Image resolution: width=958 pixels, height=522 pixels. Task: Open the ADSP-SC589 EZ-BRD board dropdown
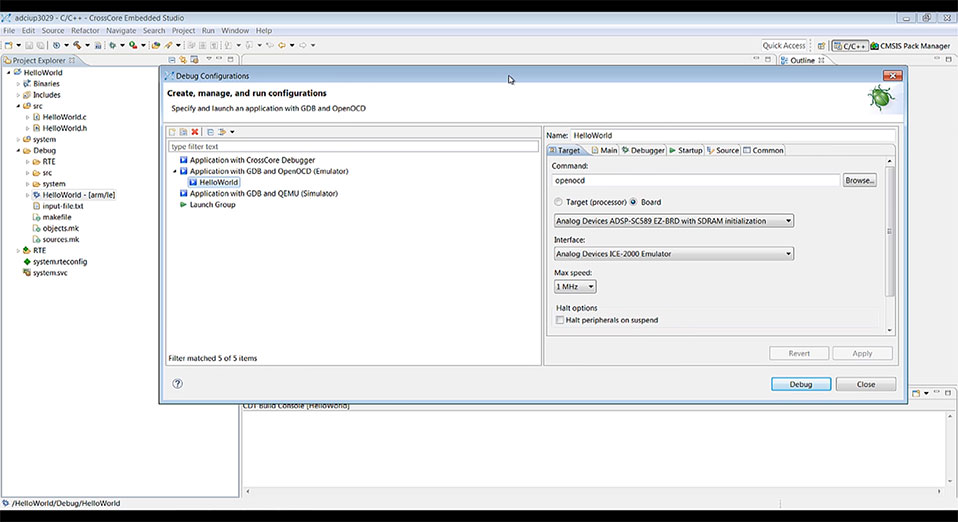pos(673,221)
